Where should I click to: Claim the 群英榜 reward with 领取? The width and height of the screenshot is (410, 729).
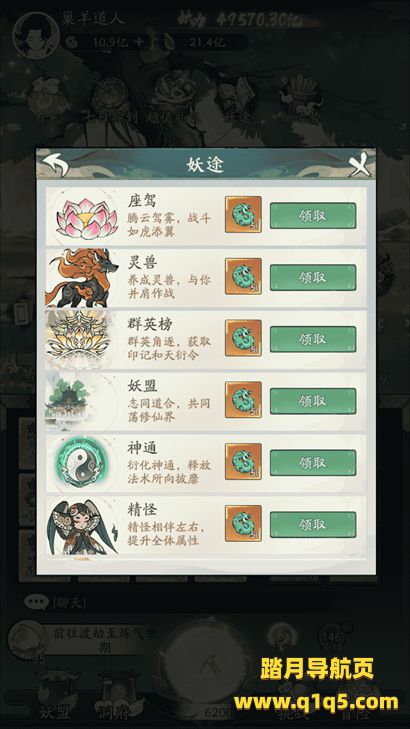313,339
